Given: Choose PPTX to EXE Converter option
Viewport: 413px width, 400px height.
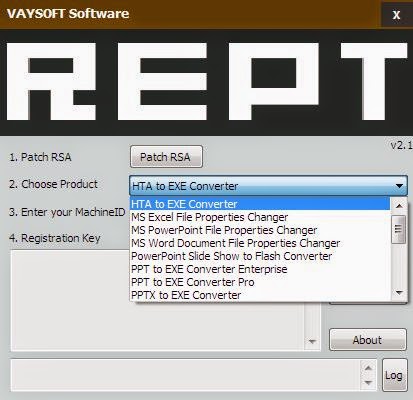Looking at the screenshot, I should (260, 295).
